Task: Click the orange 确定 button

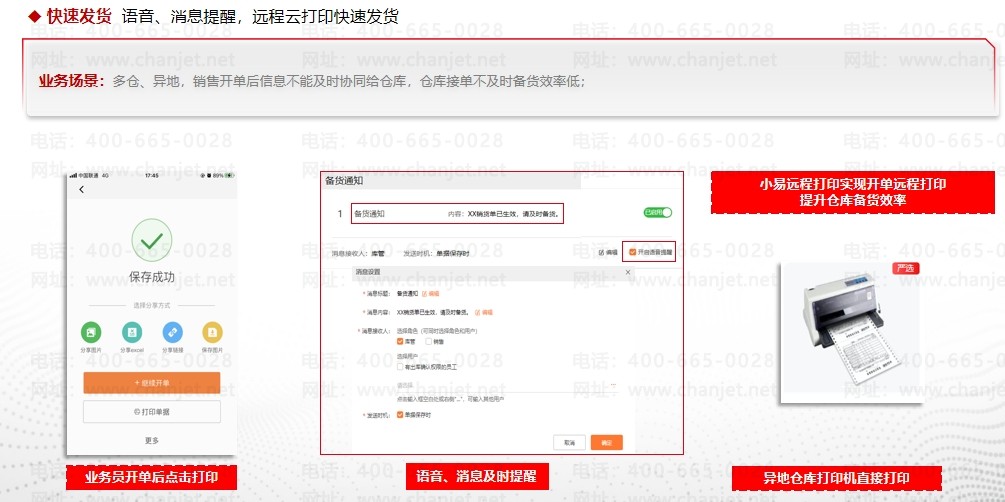Action: pos(606,441)
